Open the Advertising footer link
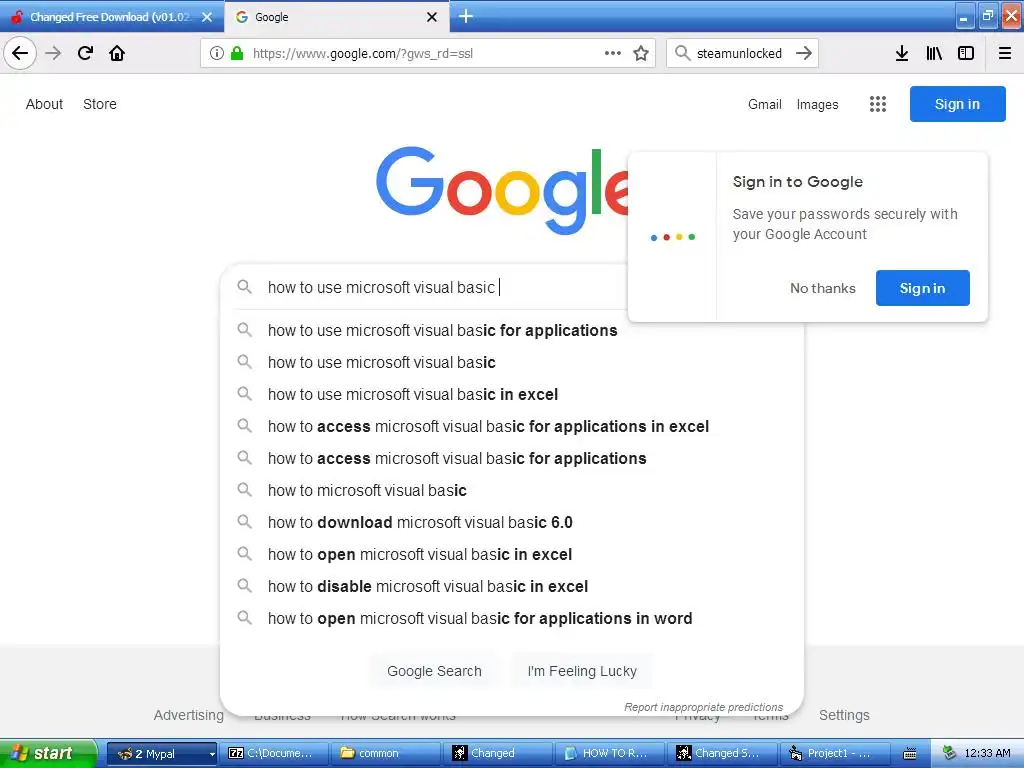Screen dimensions: 1024x768 point(188,715)
